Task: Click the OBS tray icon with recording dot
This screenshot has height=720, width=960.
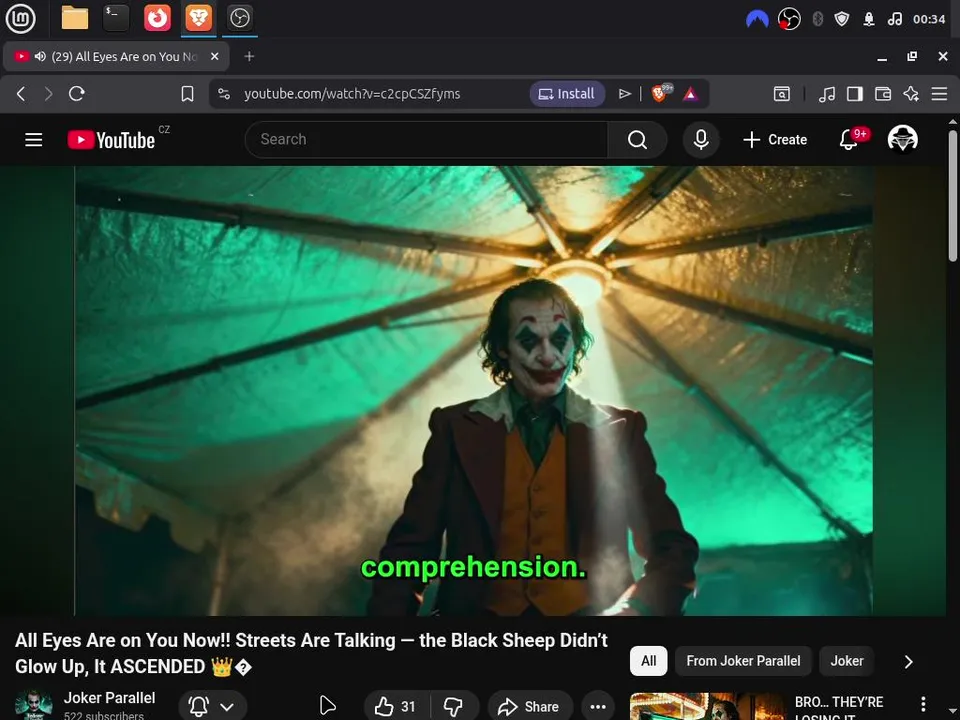Action: point(789,19)
